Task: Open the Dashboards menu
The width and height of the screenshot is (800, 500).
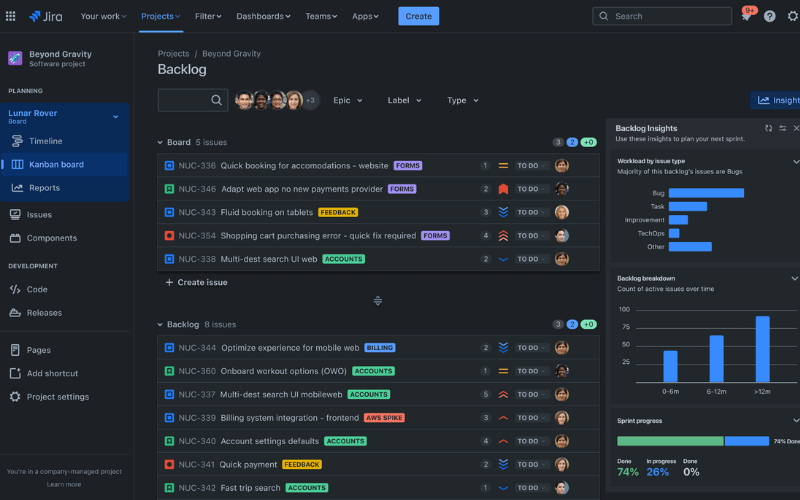Action: point(263,16)
